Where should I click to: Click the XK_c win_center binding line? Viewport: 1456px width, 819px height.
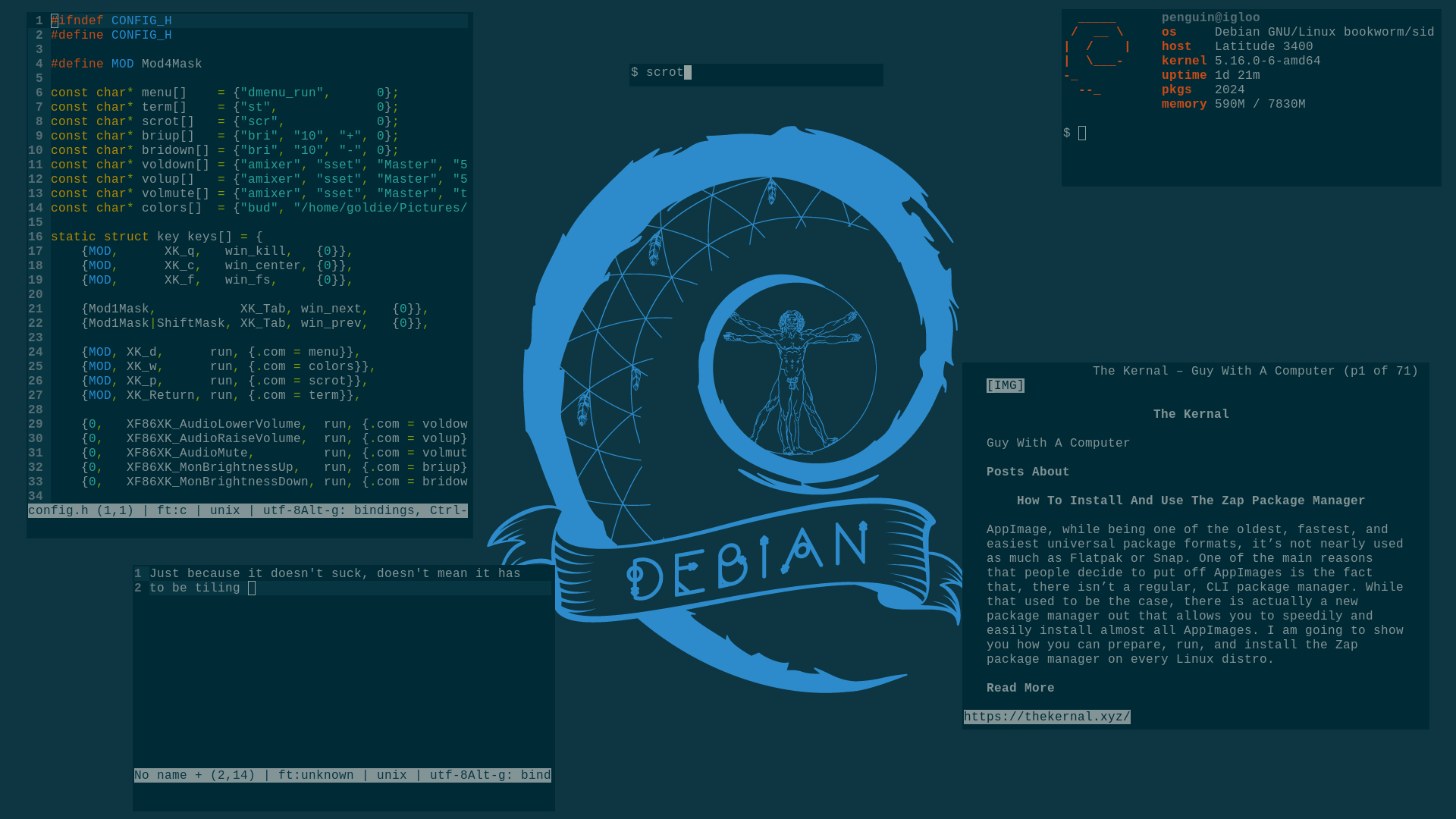[218, 266]
